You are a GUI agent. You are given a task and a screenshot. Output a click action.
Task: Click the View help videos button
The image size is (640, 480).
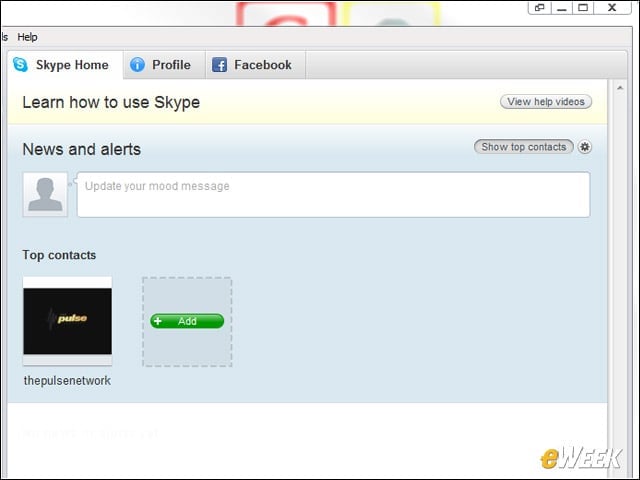[546, 102]
